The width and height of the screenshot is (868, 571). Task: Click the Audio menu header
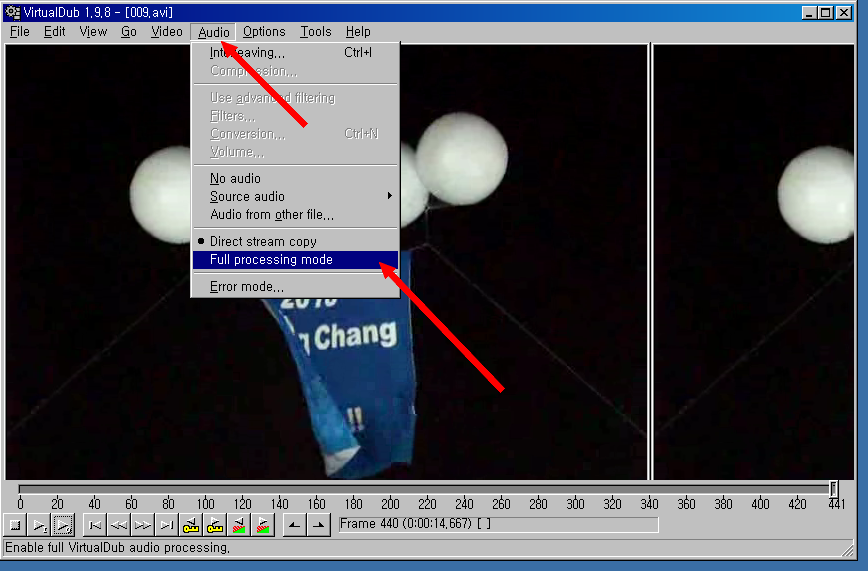tap(214, 32)
